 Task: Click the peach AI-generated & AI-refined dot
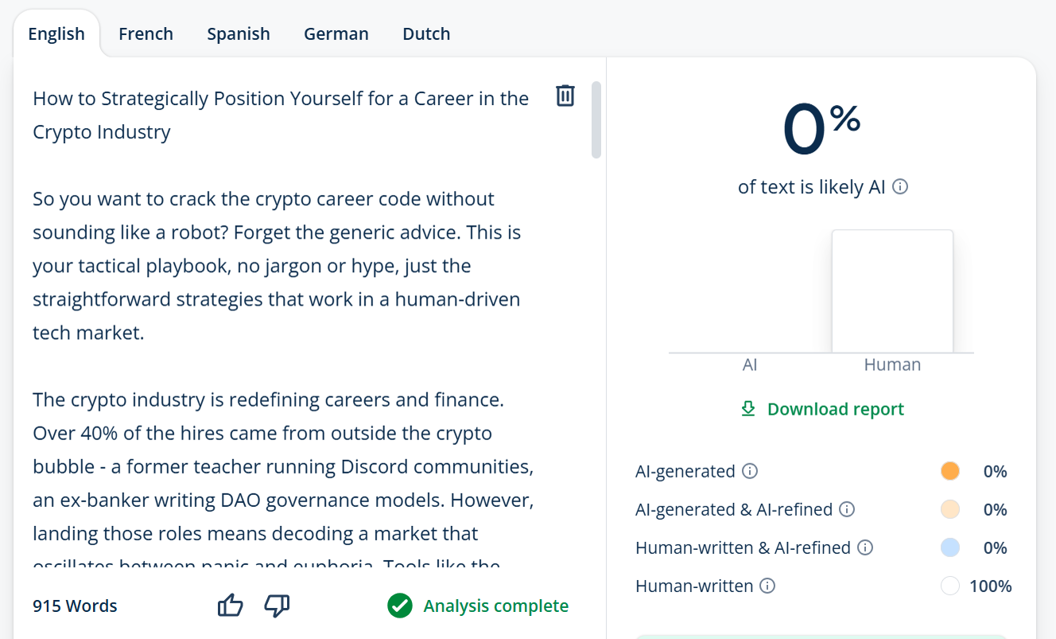point(950,509)
